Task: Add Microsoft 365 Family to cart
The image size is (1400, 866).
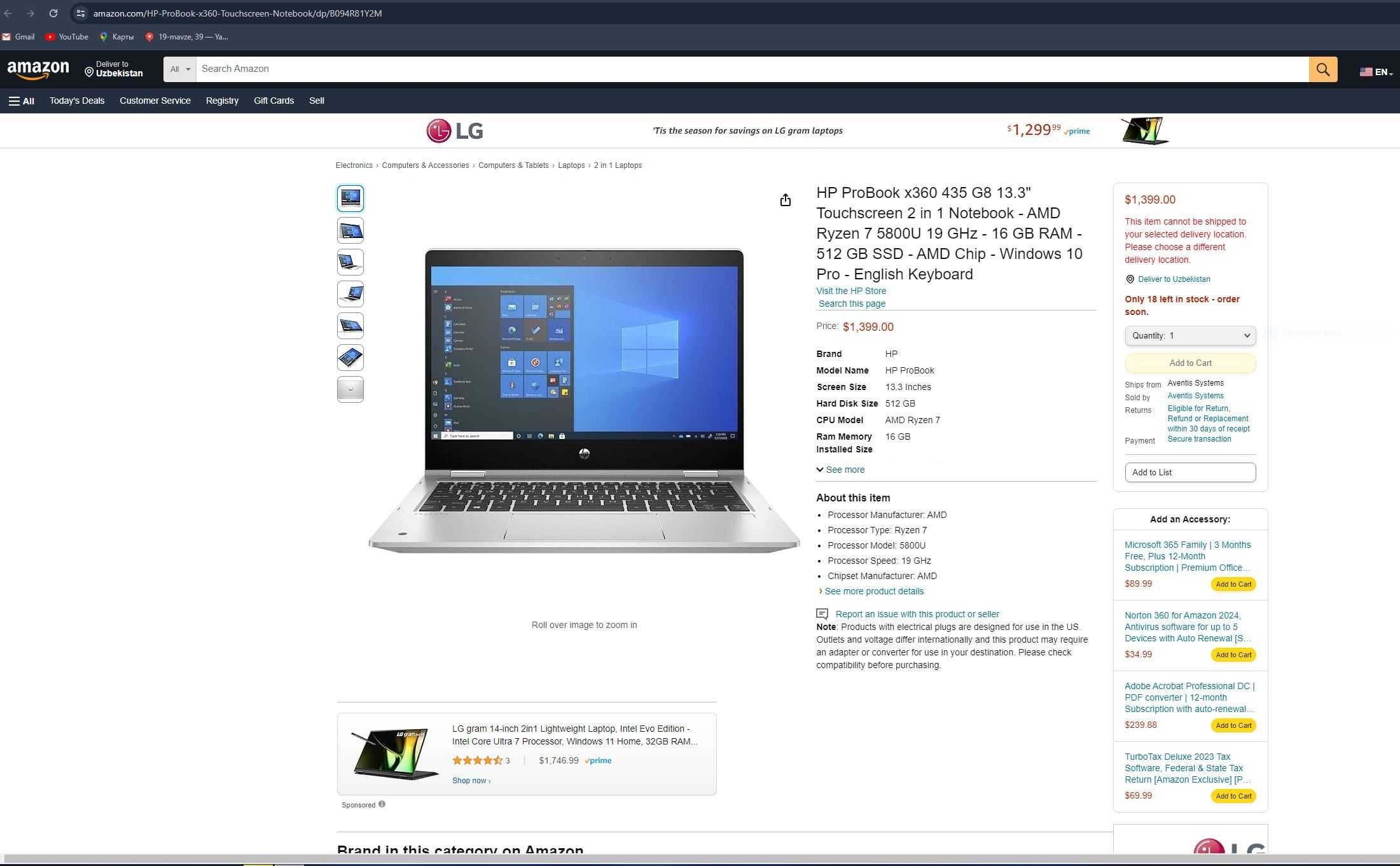Action: pos(1233,584)
